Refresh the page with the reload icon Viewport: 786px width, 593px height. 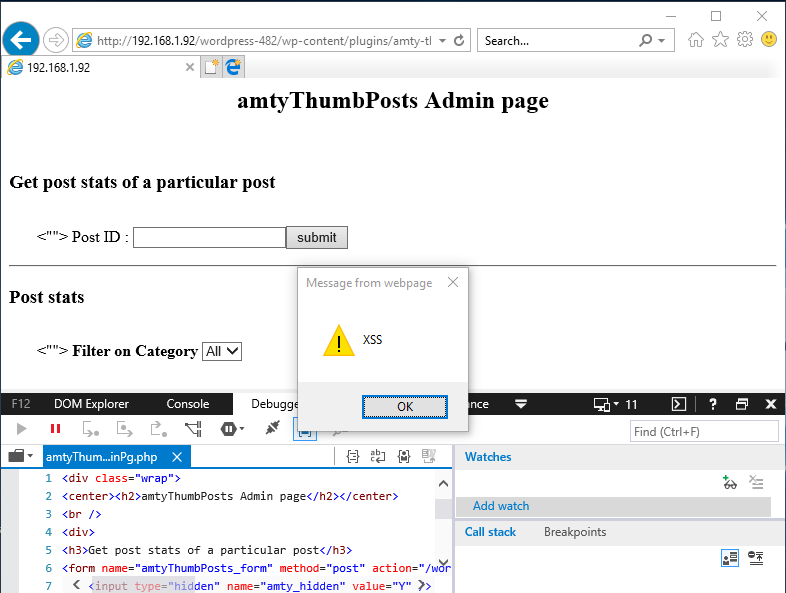459,41
